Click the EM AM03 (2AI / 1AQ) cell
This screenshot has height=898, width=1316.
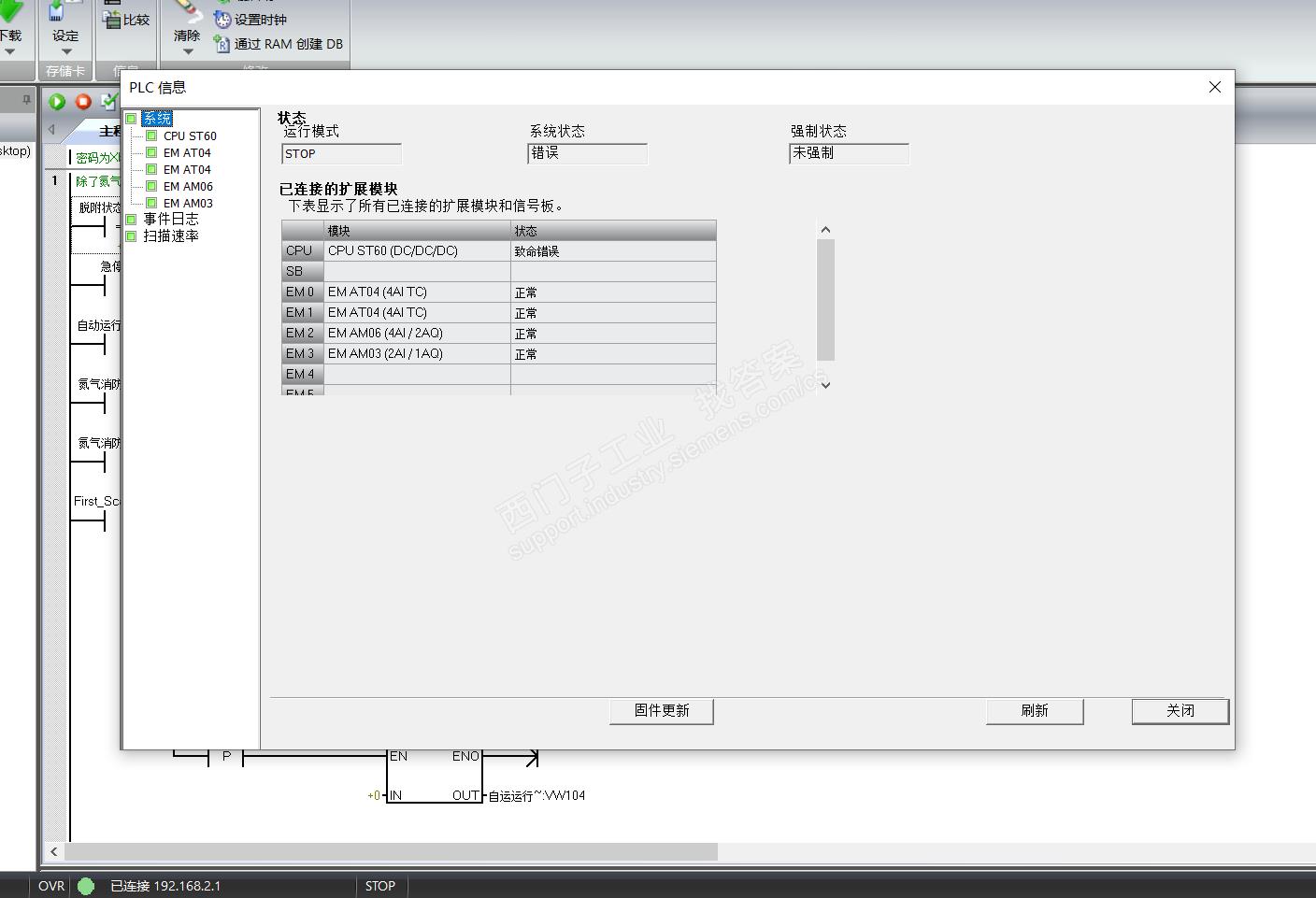click(417, 354)
